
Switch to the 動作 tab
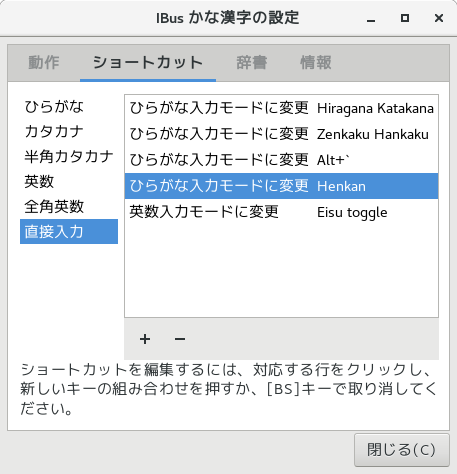44,63
